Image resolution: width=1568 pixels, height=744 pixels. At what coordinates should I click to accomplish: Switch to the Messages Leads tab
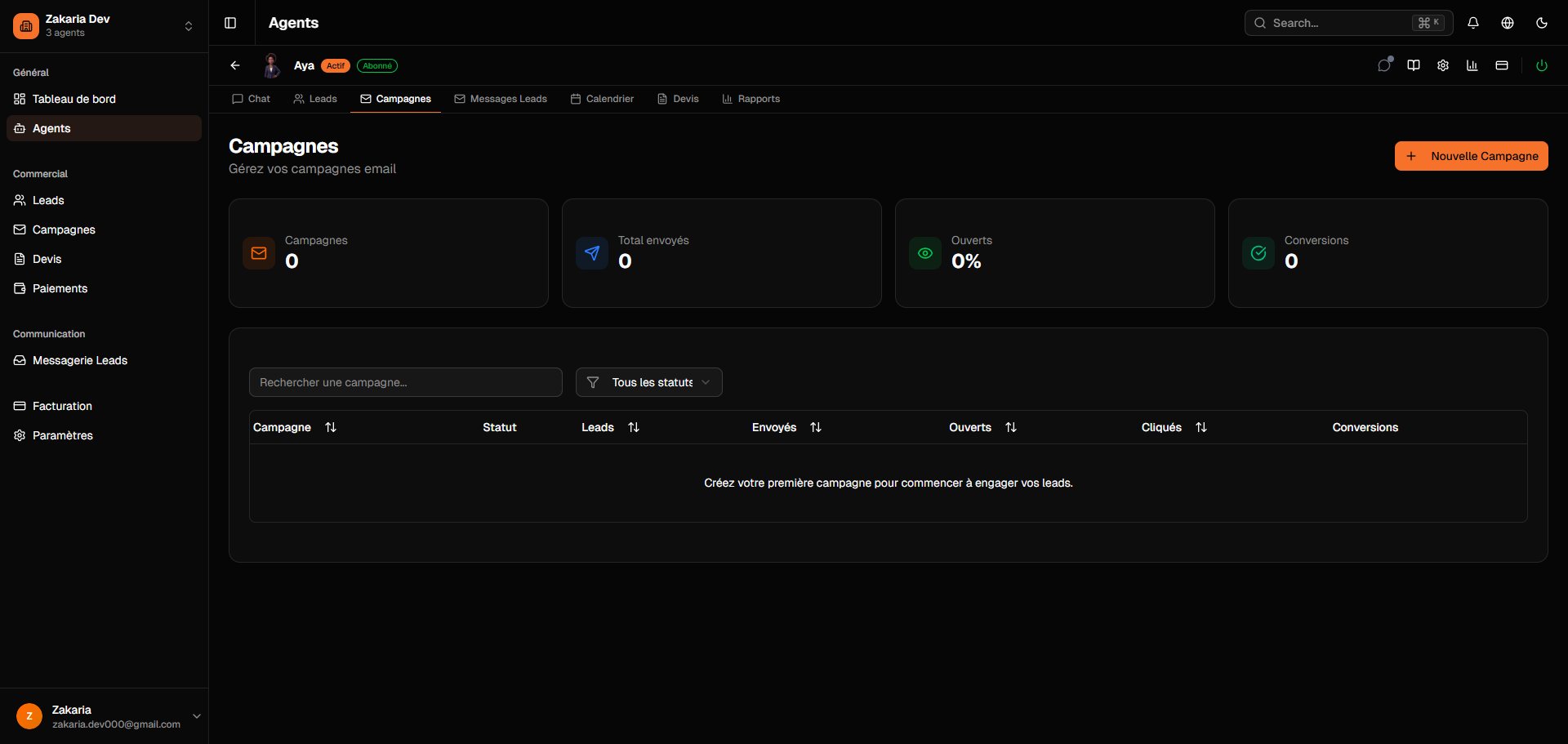pyautogui.click(x=501, y=99)
